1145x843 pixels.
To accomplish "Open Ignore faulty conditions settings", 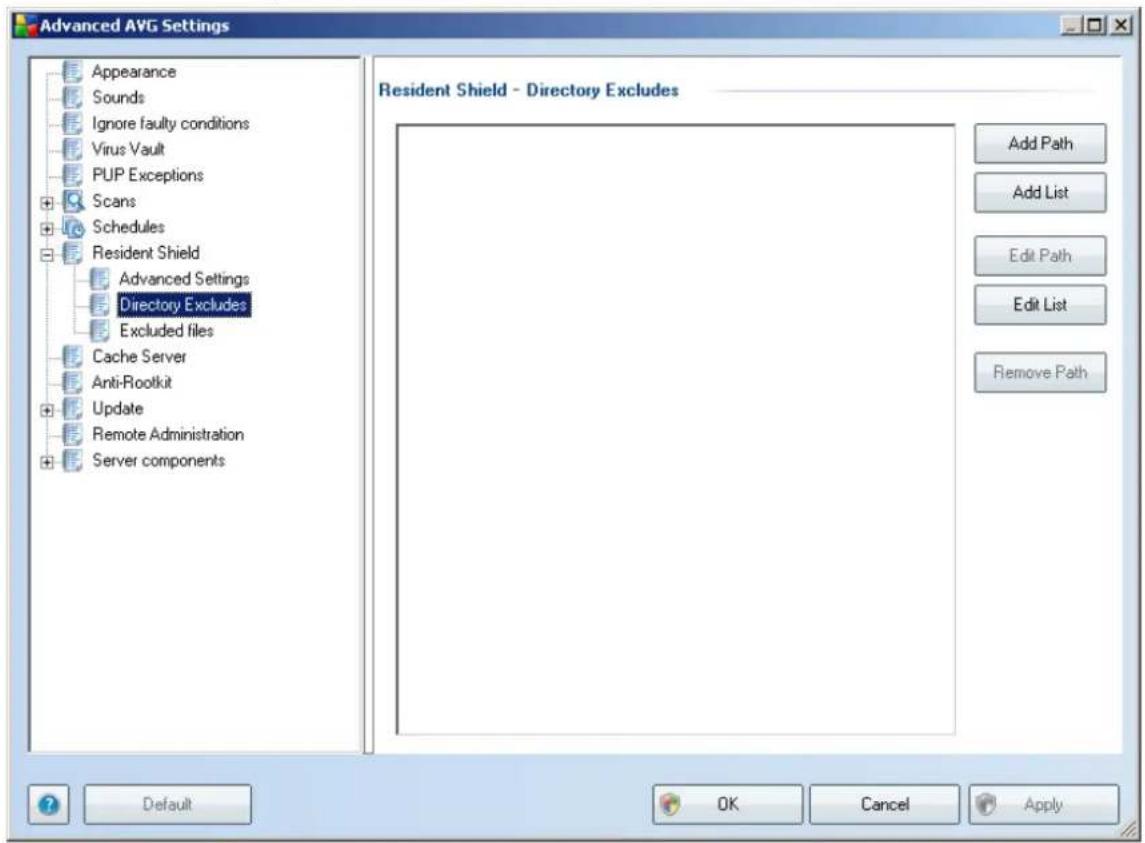I will 170,123.
